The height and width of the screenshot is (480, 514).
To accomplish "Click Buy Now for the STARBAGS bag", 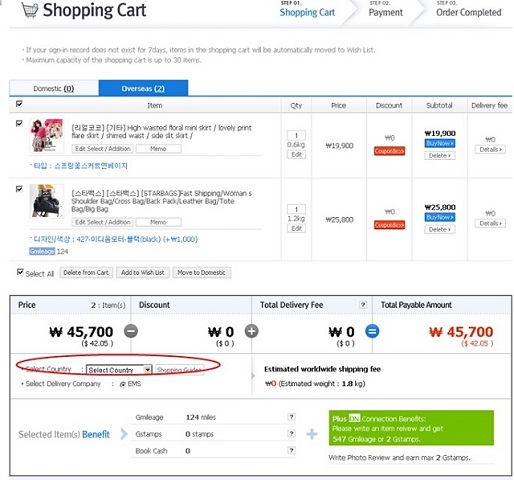I will (x=440, y=217).
